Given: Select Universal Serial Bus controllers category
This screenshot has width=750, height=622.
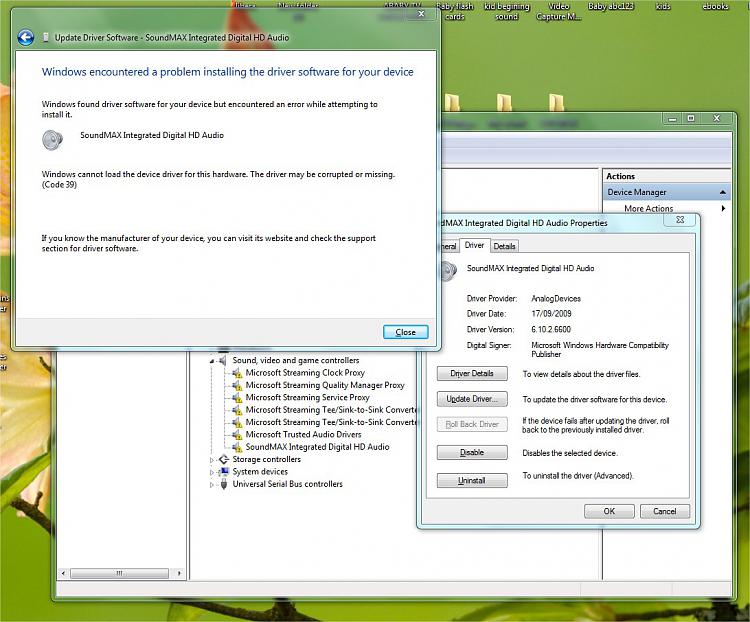Looking at the screenshot, I should 287,484.
